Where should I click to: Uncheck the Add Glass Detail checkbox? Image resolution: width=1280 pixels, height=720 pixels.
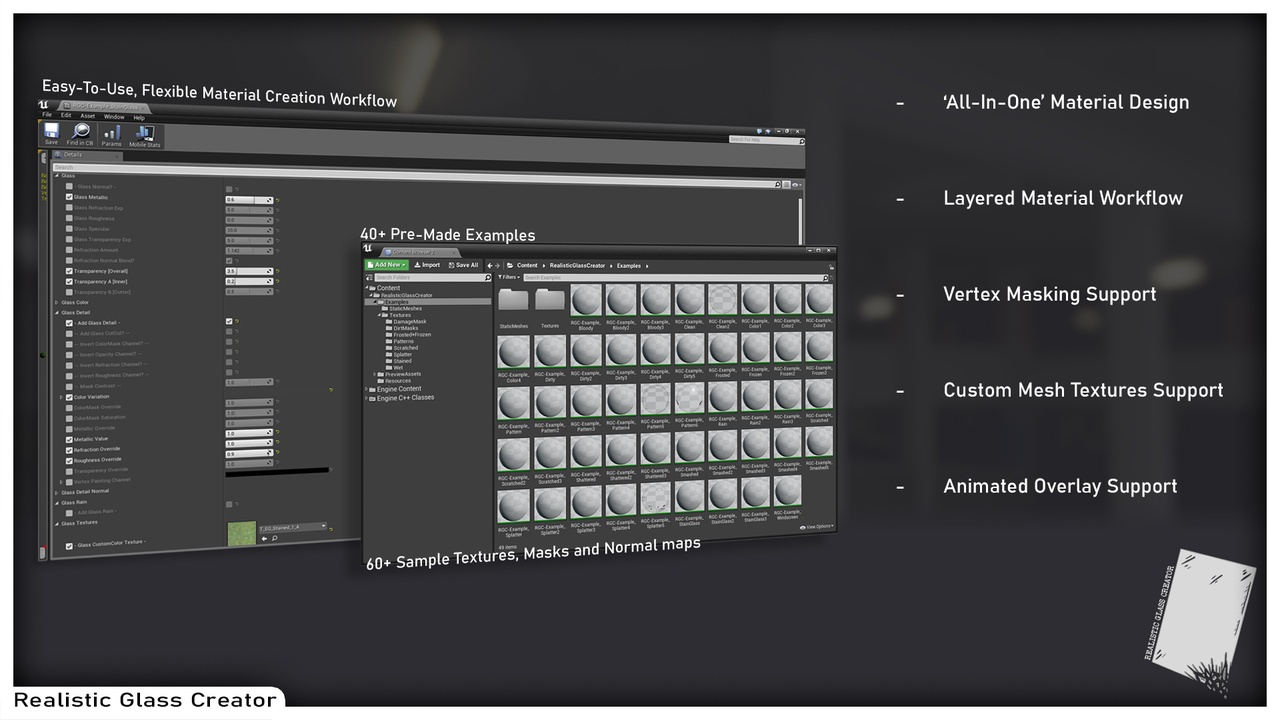click(69, 323)
